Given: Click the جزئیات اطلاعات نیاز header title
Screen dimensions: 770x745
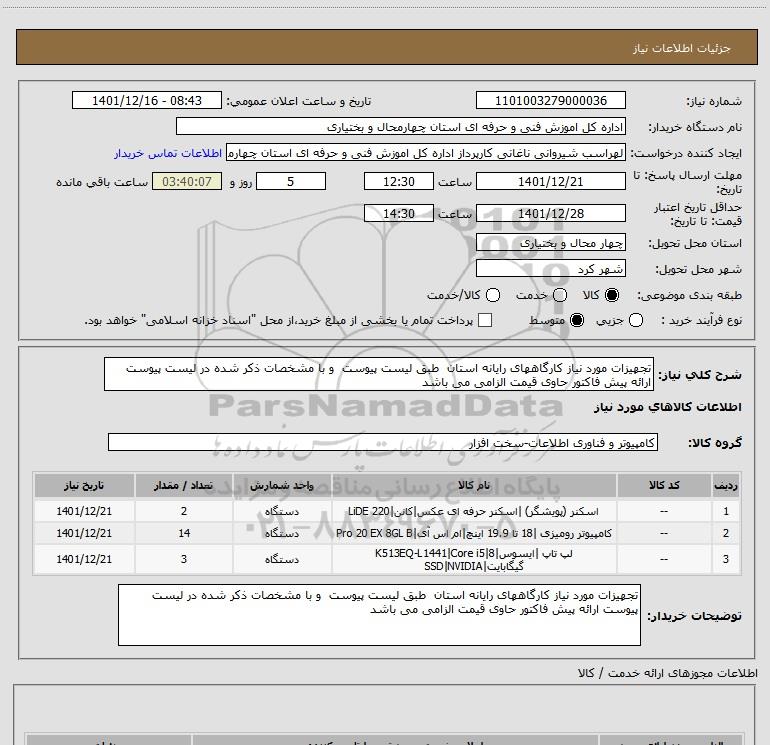Looking at the screenshot, I should pyautogui.click(x=682, y=48).
